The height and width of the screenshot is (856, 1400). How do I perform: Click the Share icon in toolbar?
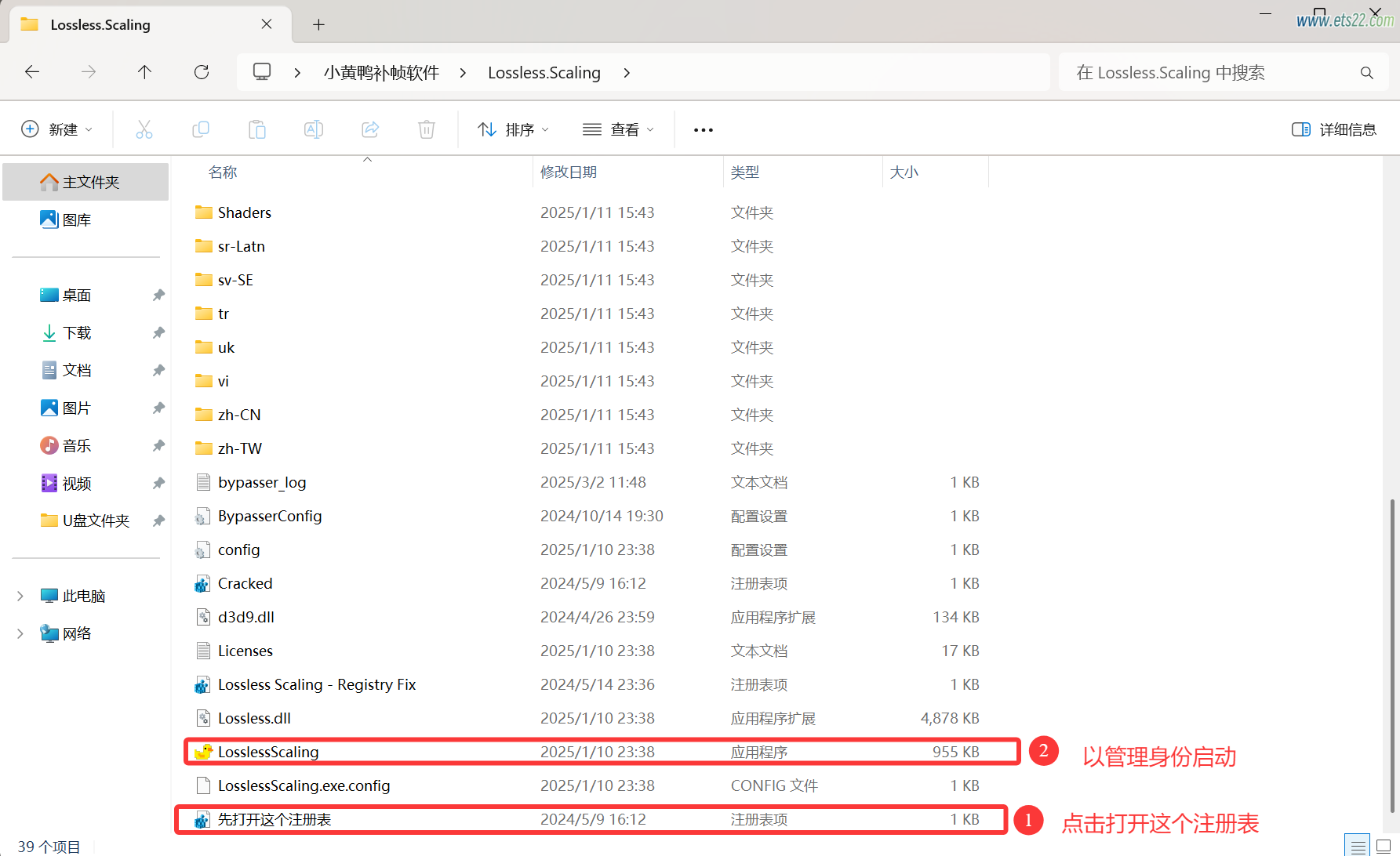pos(370,129)
